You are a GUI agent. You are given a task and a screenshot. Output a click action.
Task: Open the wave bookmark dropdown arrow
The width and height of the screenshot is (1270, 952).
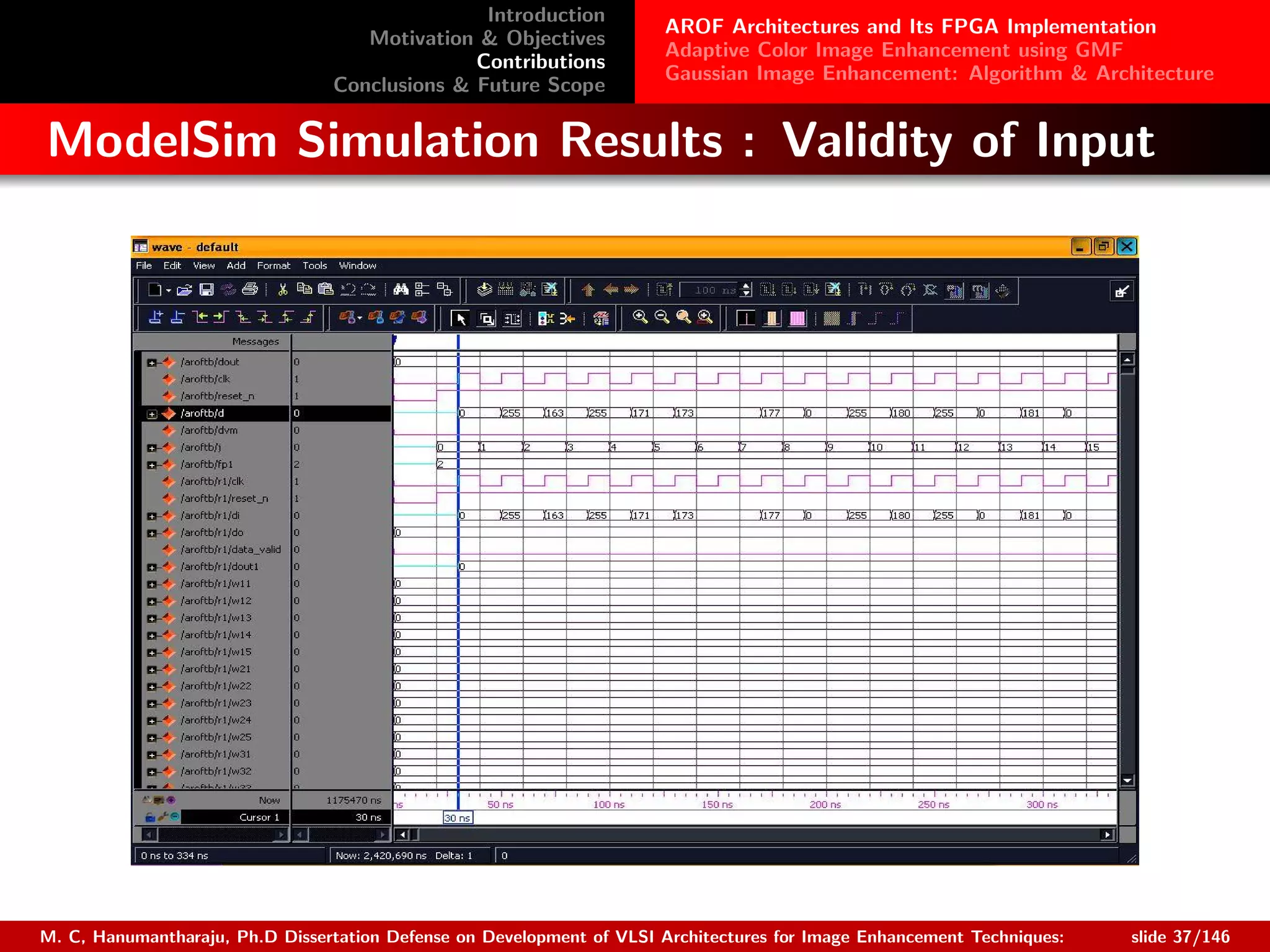[360, 319]
